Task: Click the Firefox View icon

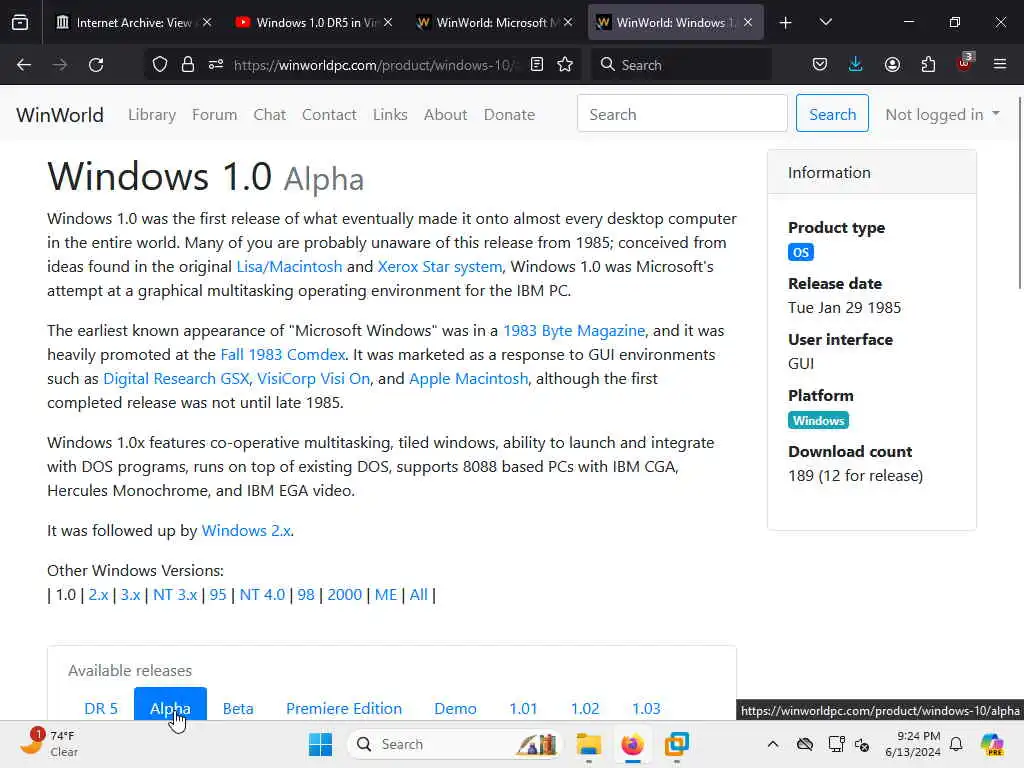Action: pos(20,23)
